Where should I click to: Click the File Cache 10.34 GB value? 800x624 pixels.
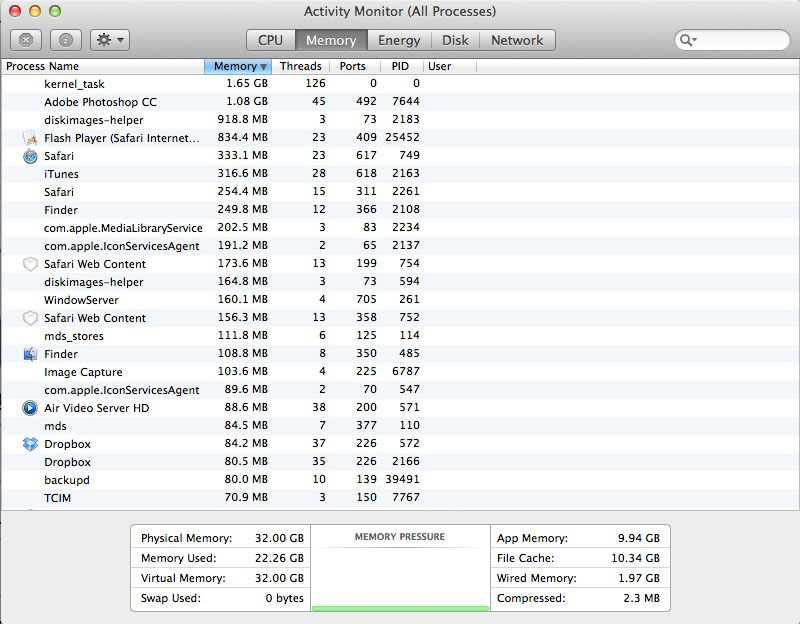pos(635,558)
